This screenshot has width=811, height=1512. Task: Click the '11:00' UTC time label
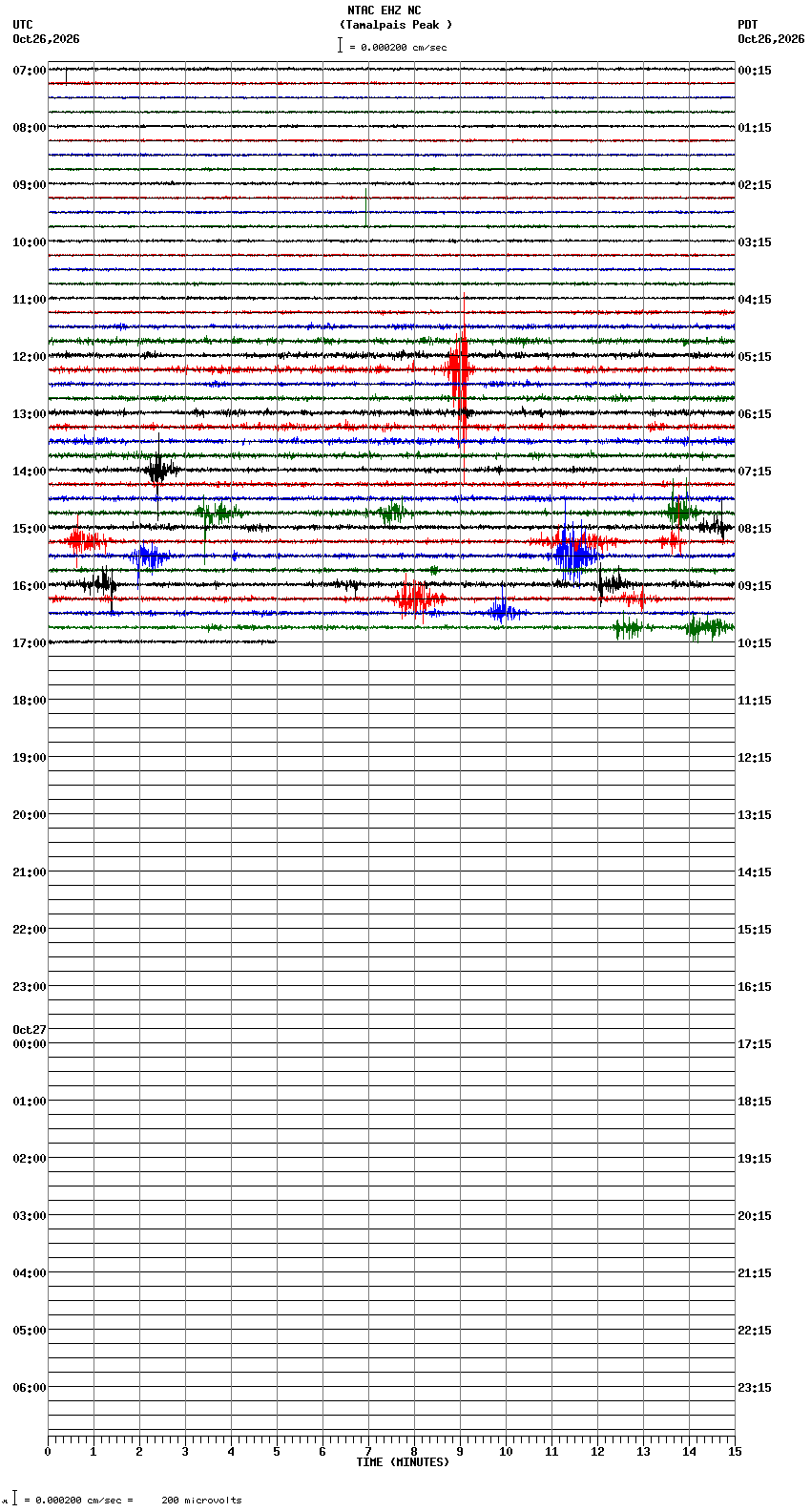30,300
